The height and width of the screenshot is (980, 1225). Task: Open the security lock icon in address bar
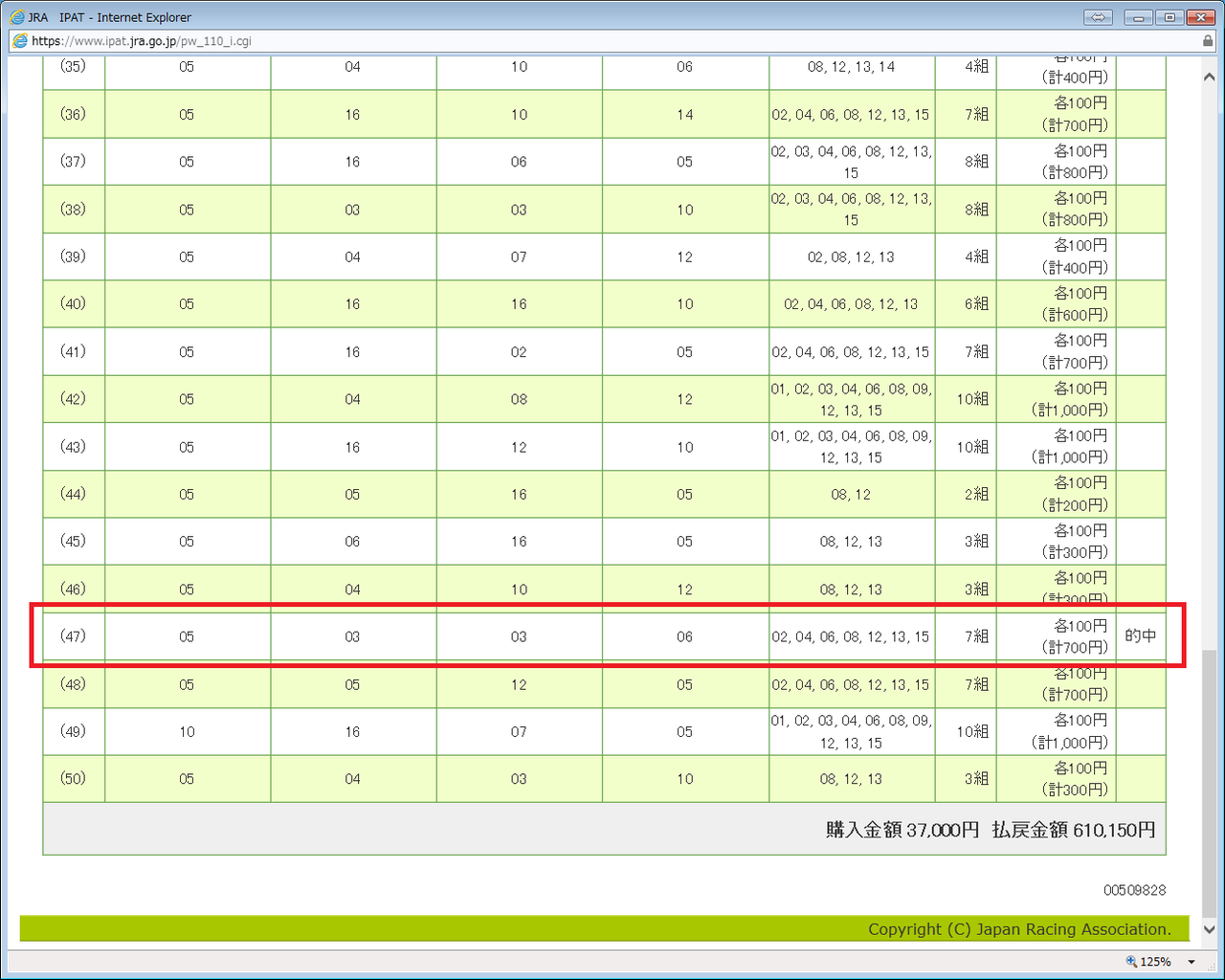tap(1208, 41)
